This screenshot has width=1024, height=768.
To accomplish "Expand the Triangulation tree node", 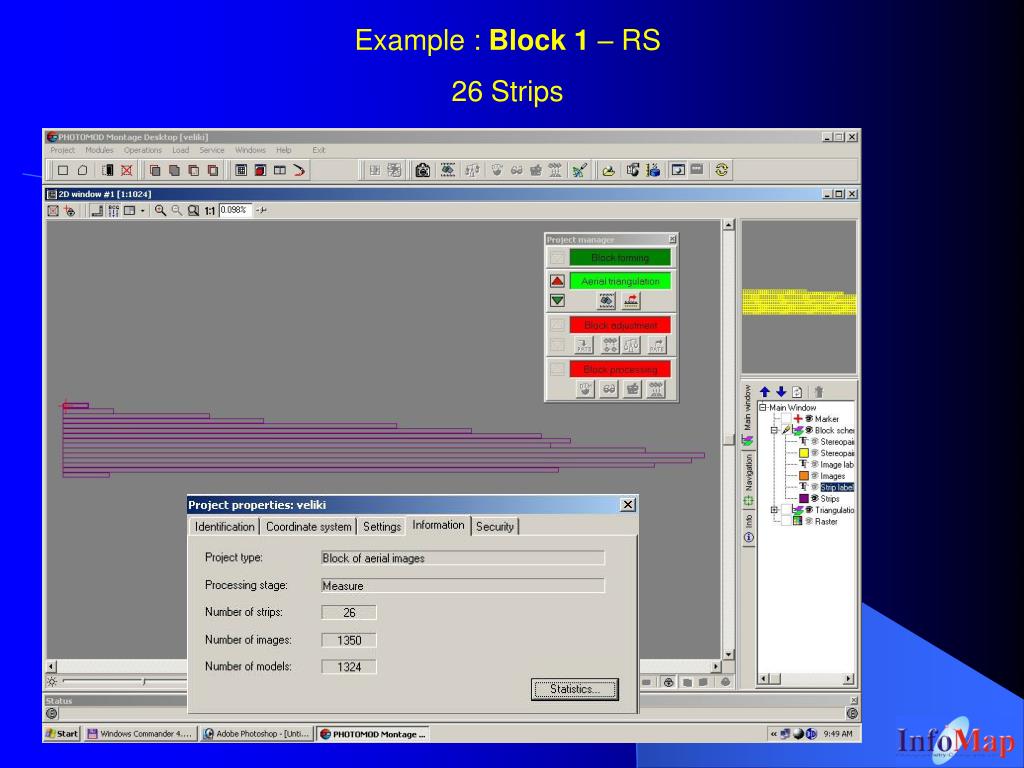I will (x=774, y=510).
